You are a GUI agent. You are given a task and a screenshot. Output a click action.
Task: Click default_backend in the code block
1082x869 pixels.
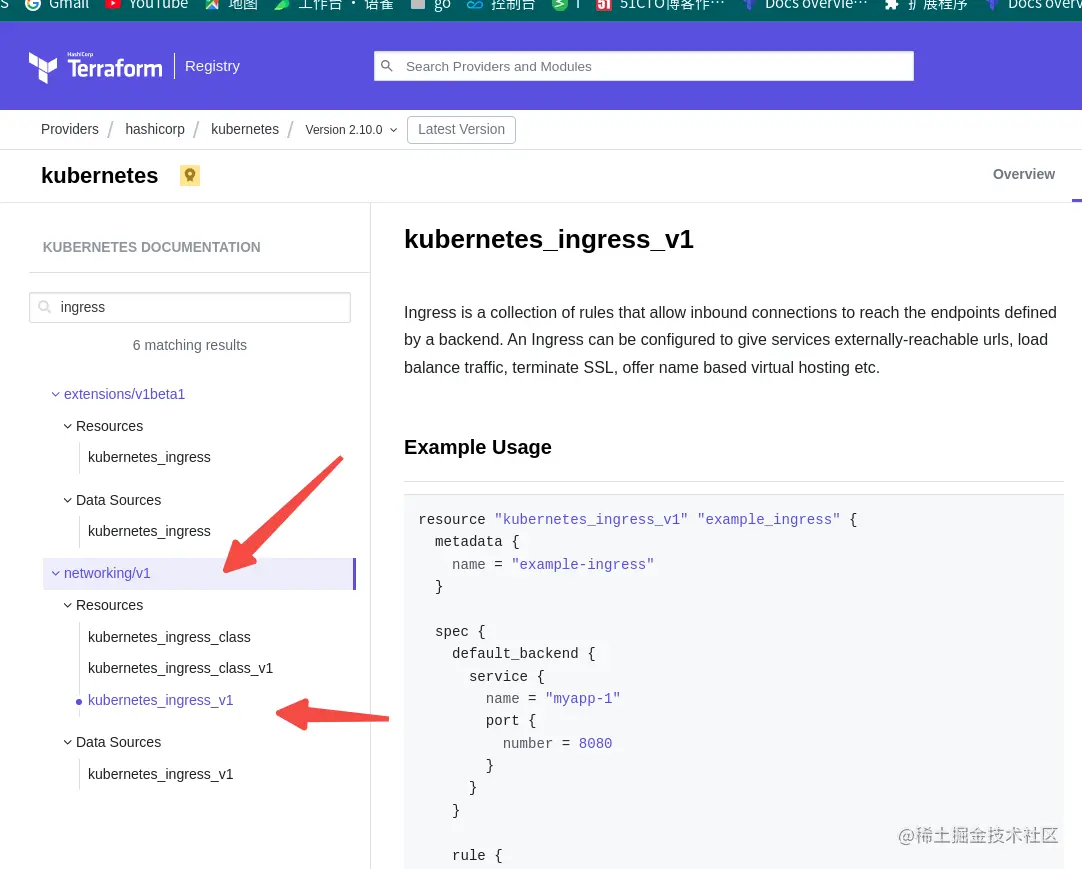click(x=515, y=654)
